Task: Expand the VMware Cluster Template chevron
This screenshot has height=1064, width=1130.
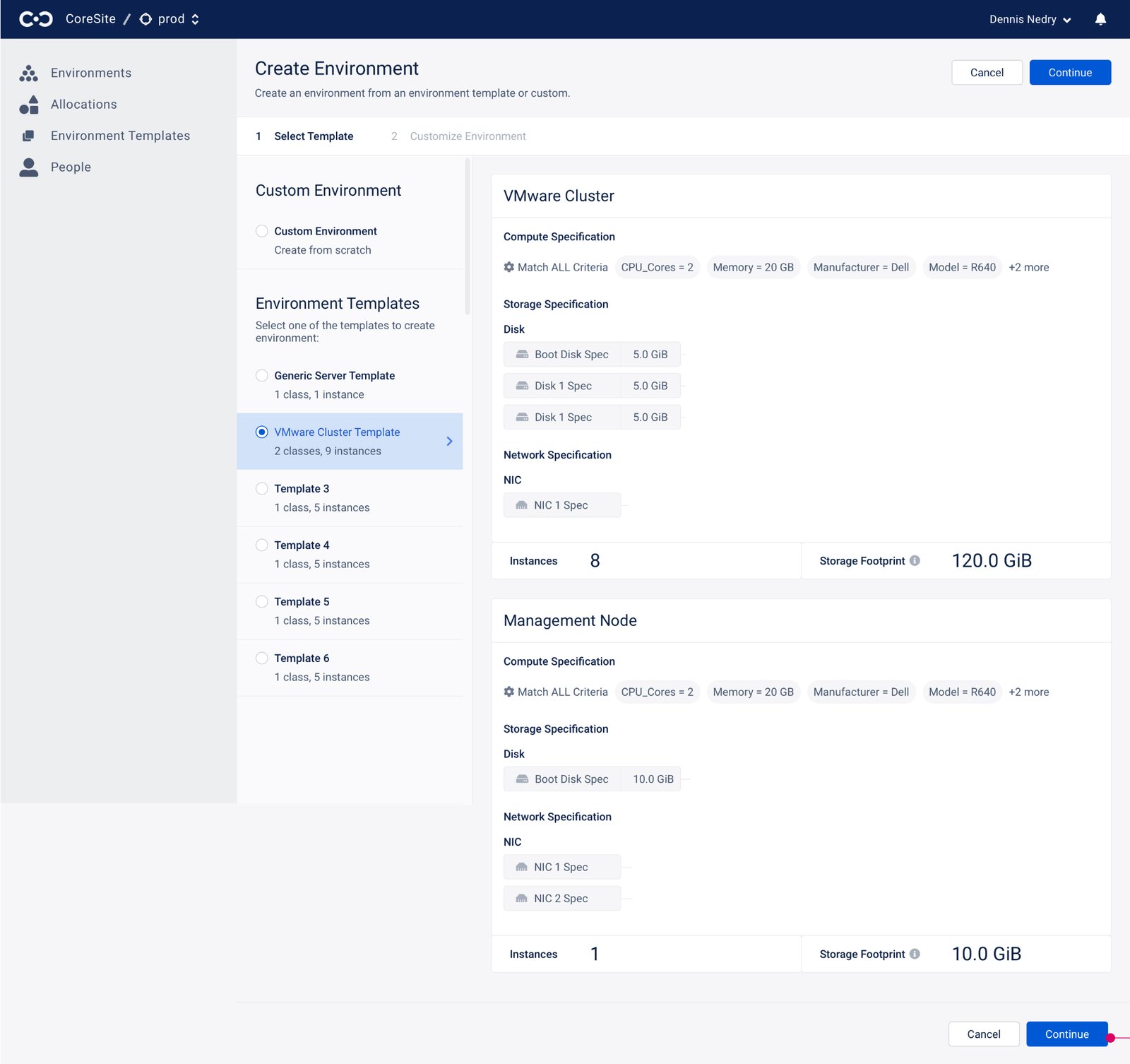Action: coord(449,442)
